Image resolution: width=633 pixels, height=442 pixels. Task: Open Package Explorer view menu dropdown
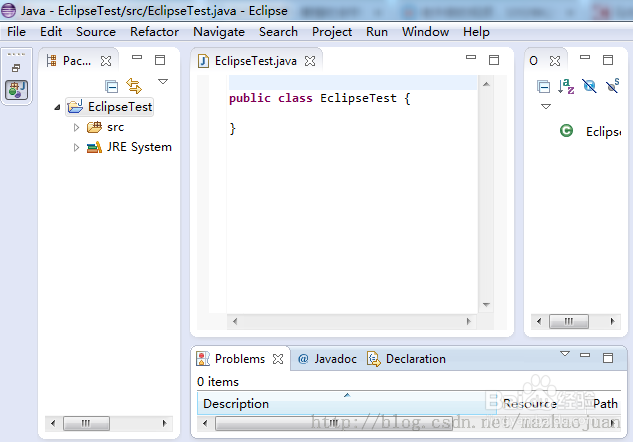(163, 82)
